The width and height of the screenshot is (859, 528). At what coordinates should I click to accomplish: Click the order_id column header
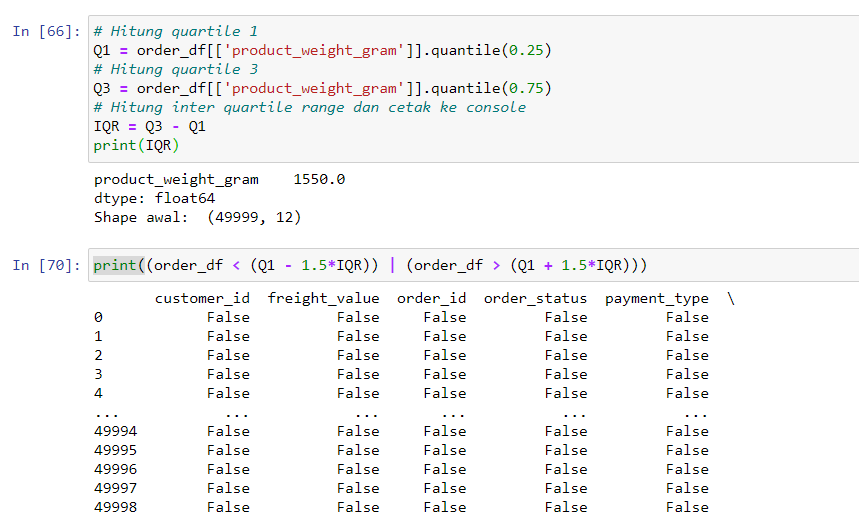tap(432, 299)
